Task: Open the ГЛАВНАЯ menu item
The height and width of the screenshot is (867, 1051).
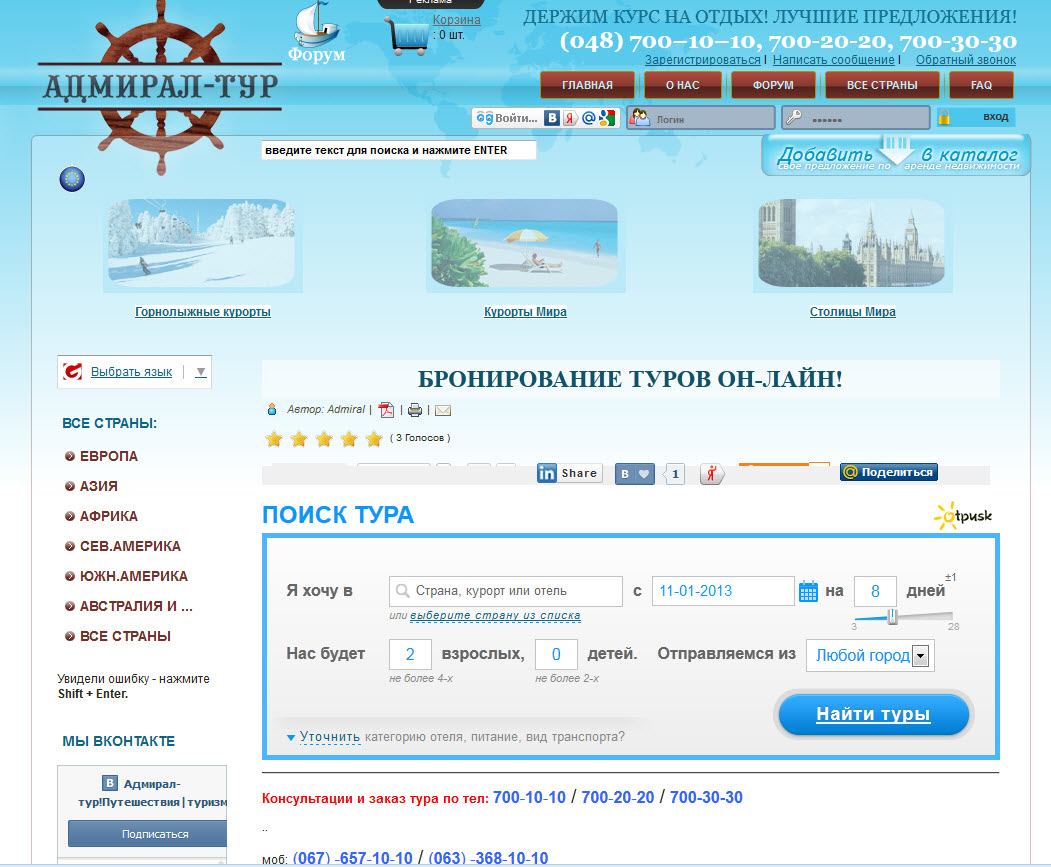Action: point(587,85)
